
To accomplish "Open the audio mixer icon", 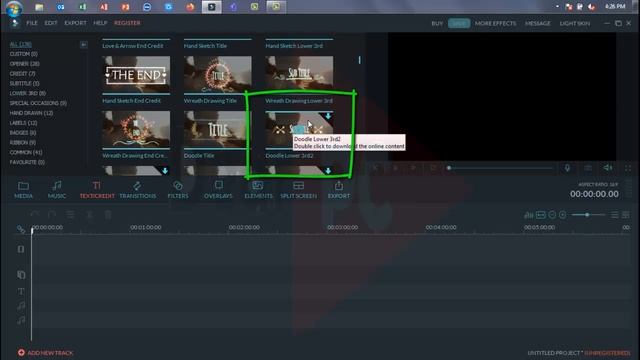I will pyautogui.click(x=529, y=215).
